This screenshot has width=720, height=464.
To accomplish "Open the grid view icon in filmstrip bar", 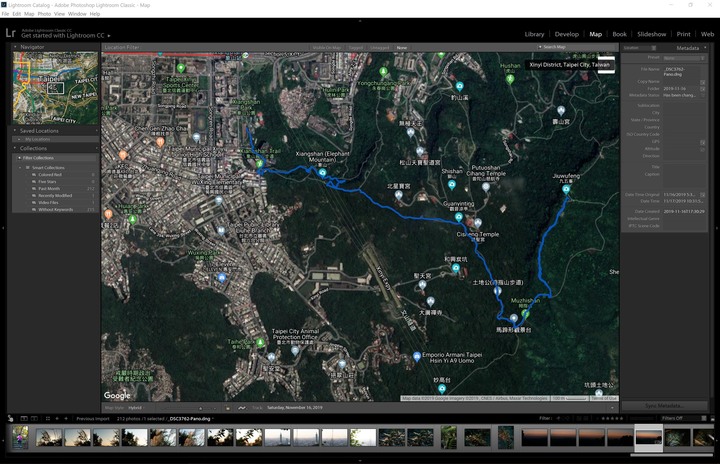I will click(x=48, y=419).
